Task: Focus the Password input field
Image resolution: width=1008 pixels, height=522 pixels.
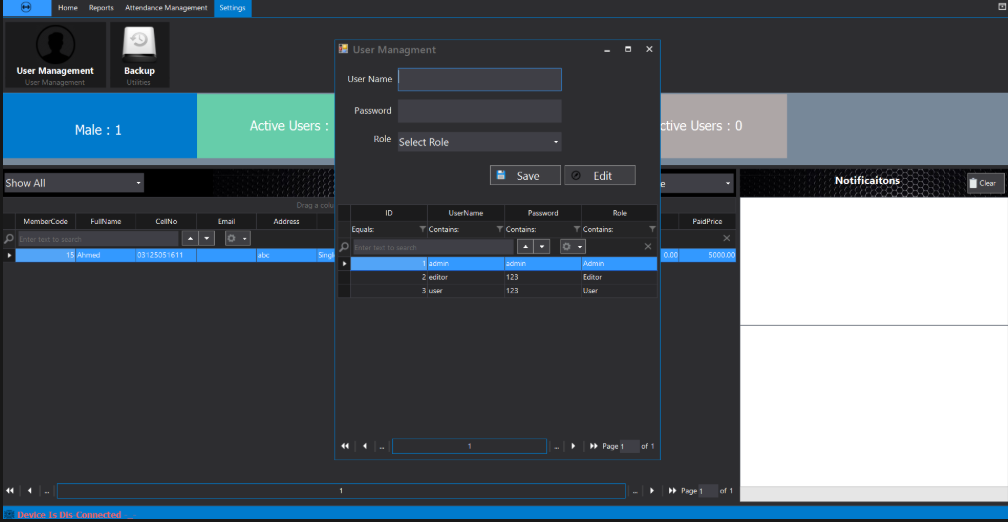Action: tap(479, 111)
